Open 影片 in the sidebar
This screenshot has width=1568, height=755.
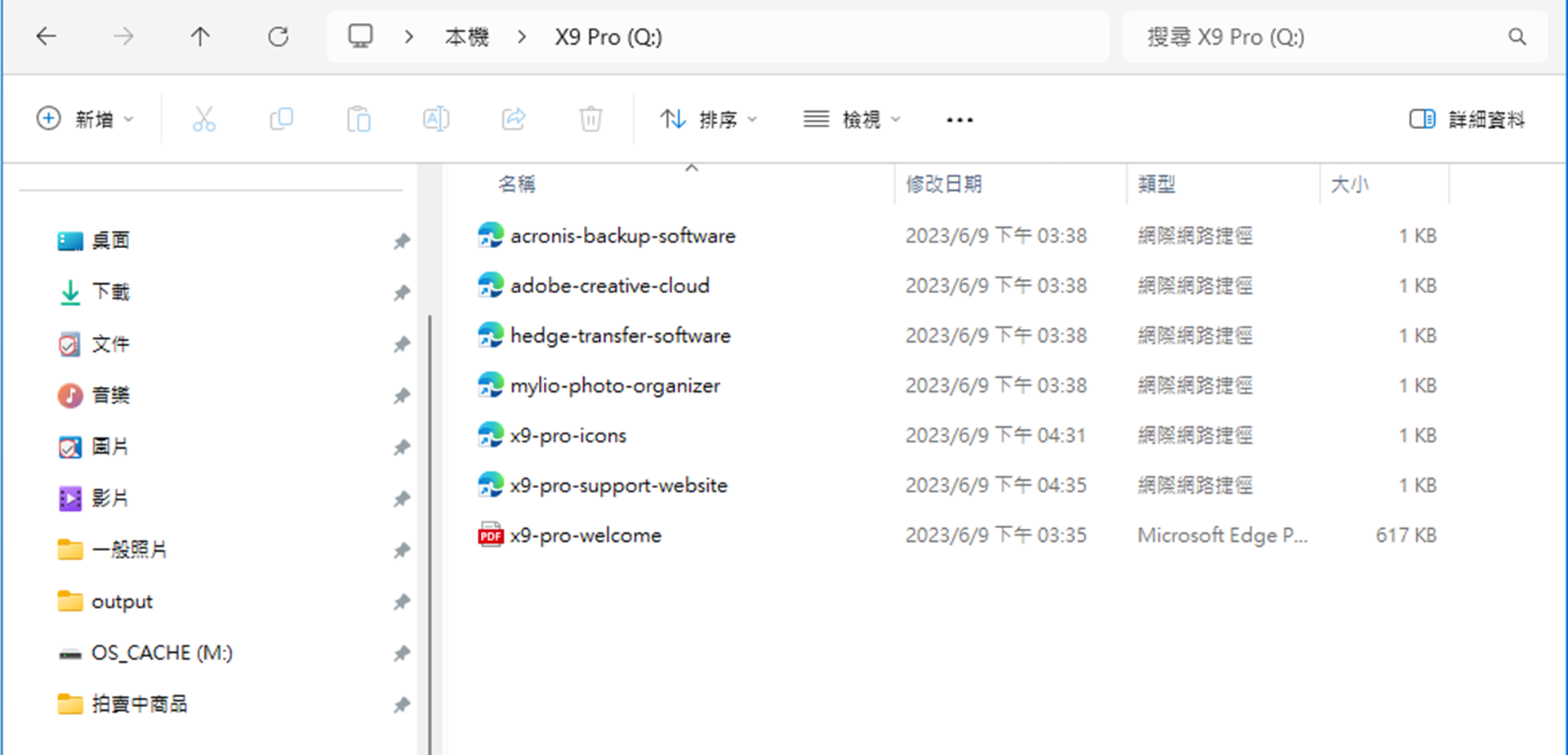pos(110,498)
